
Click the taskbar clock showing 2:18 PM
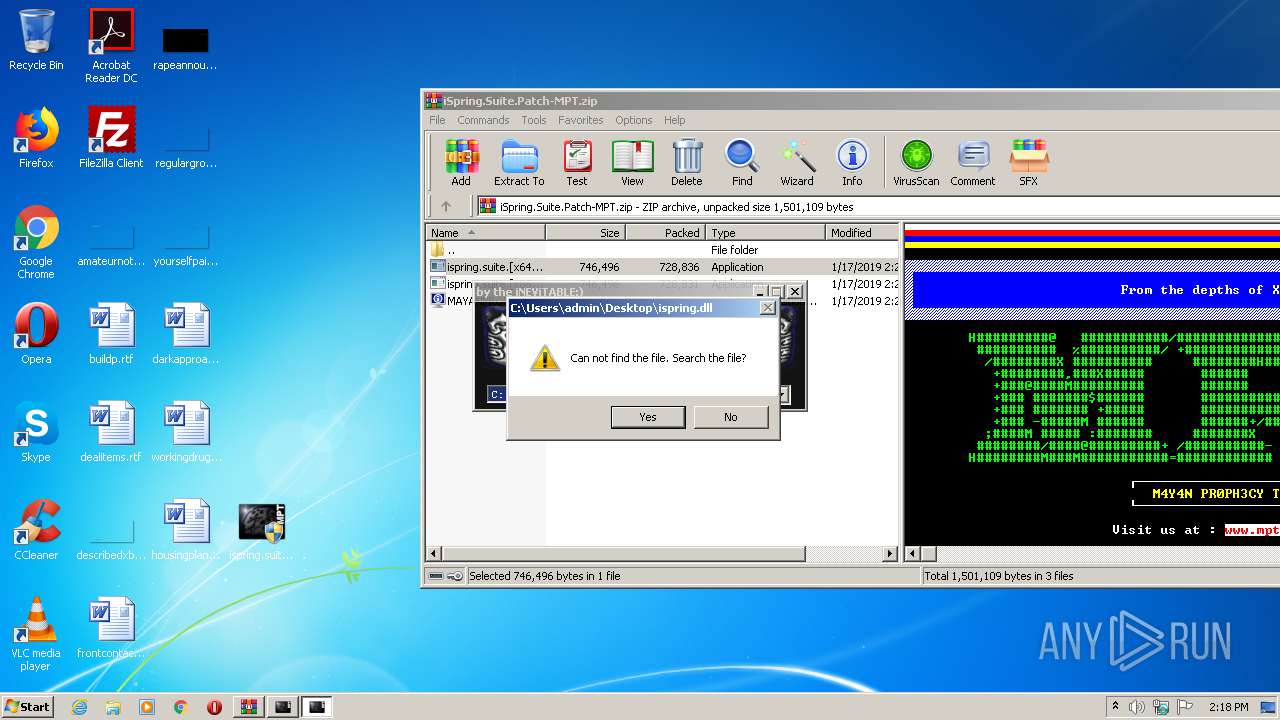pyautogui.click(x=1228, y=707)
